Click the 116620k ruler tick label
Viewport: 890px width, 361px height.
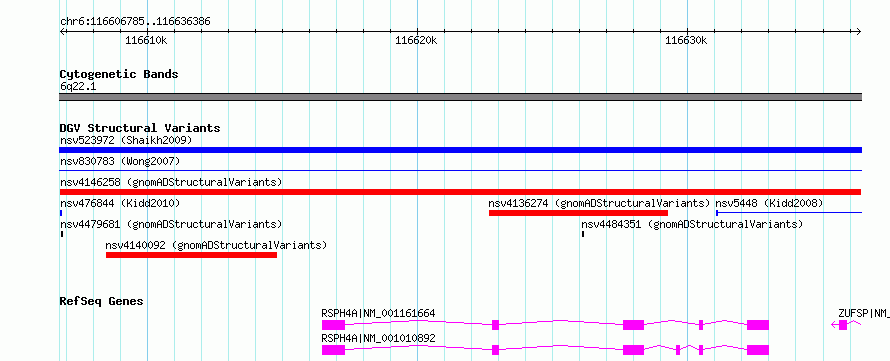coord(417,40)
